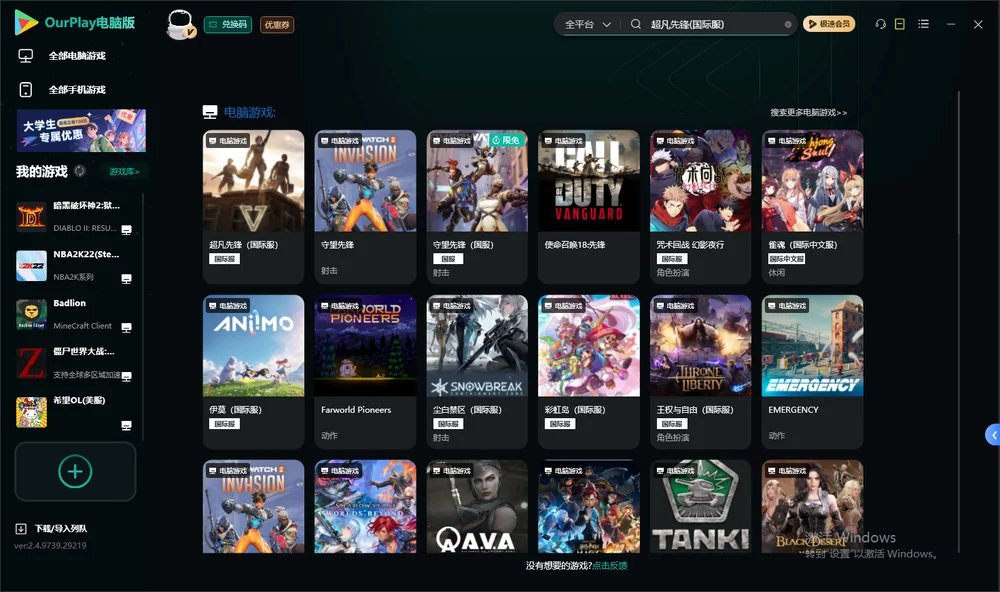Select the 雀魂 (国际中文服) card
The image size is (1000, 592).
coord(812,207)
